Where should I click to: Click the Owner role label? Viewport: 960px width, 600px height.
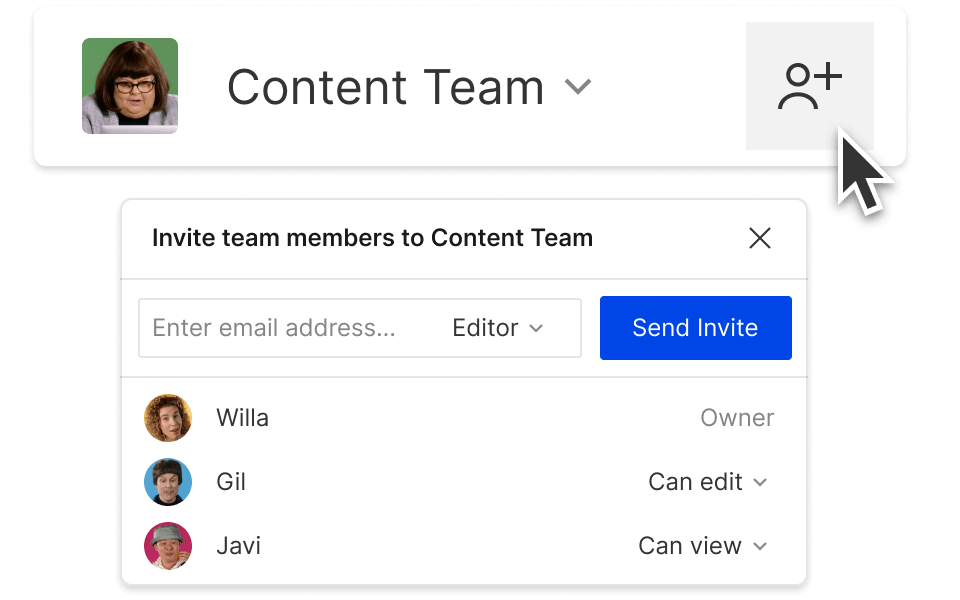tap(737, 418)
